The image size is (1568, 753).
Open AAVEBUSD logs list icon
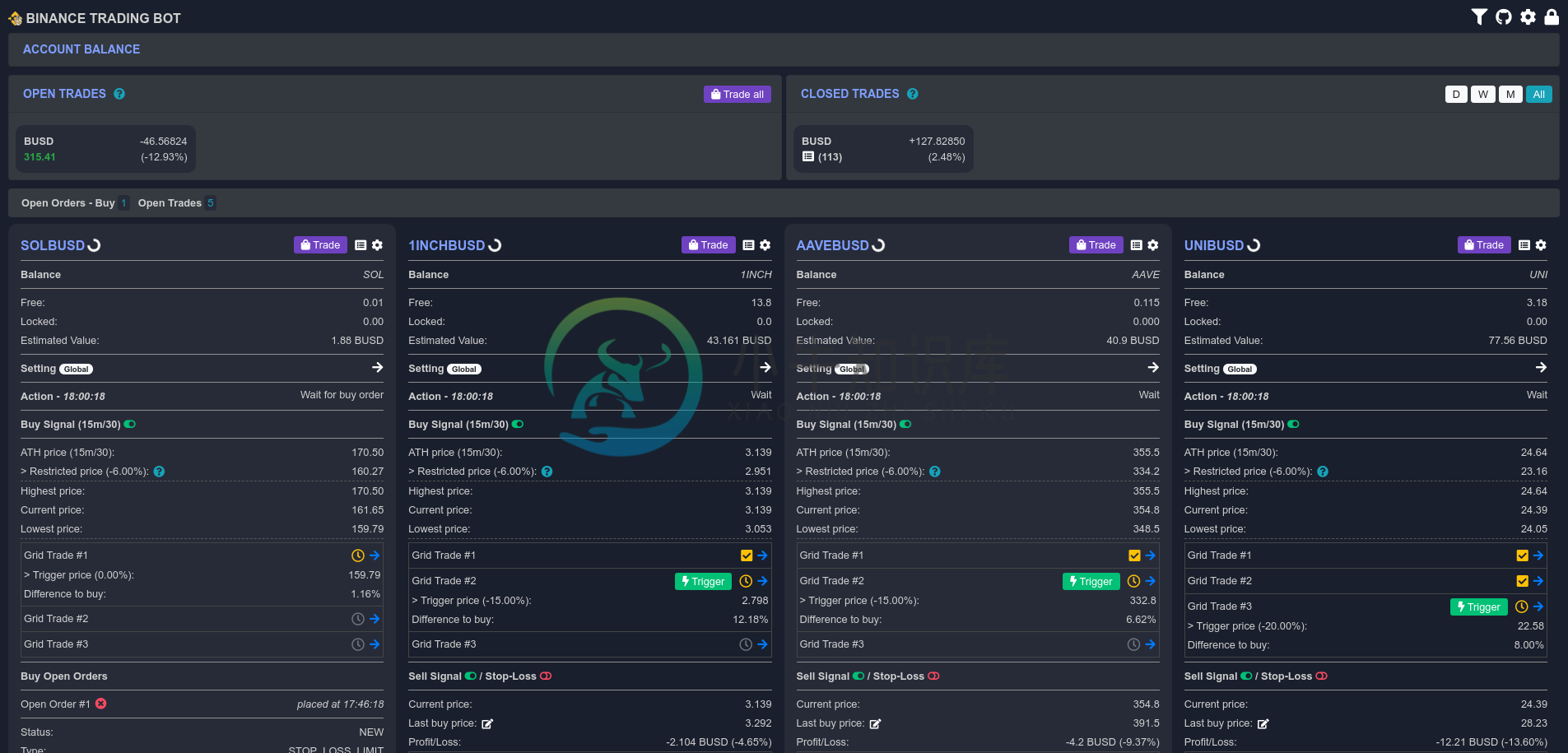pos(1137,245)
